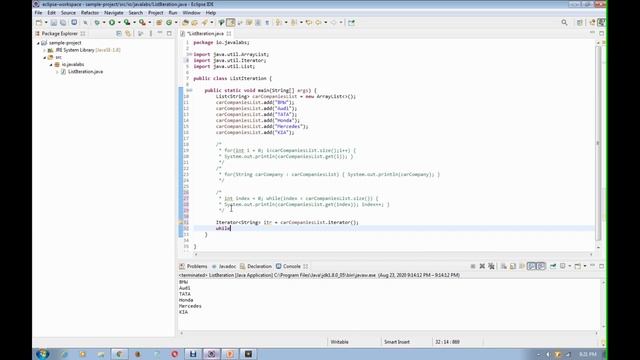Click the green Run button in toolbar
This screenshot has height=360, width=640.
112,22
